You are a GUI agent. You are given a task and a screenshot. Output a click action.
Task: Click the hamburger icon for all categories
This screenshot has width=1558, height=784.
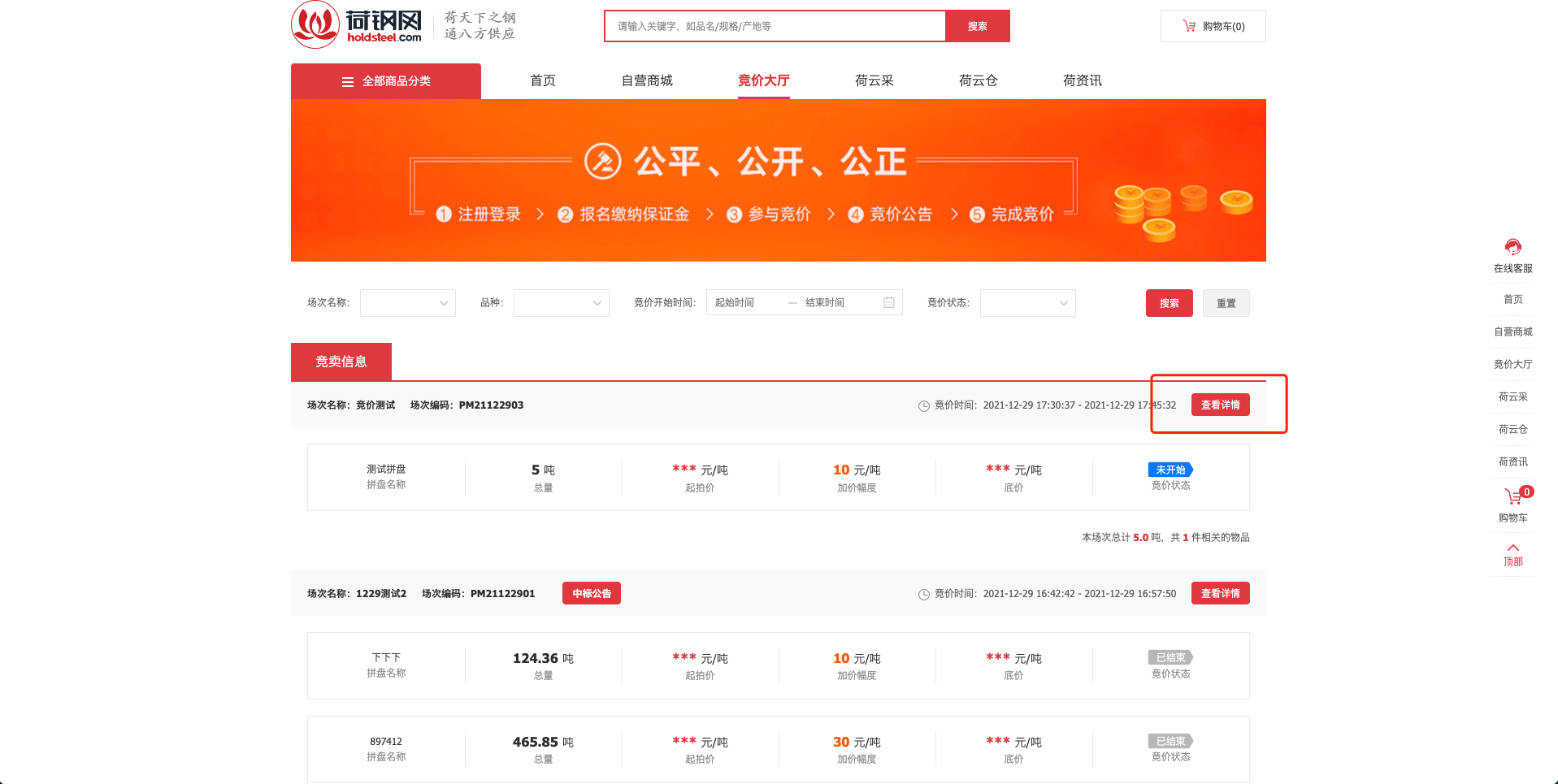[348, 82]
